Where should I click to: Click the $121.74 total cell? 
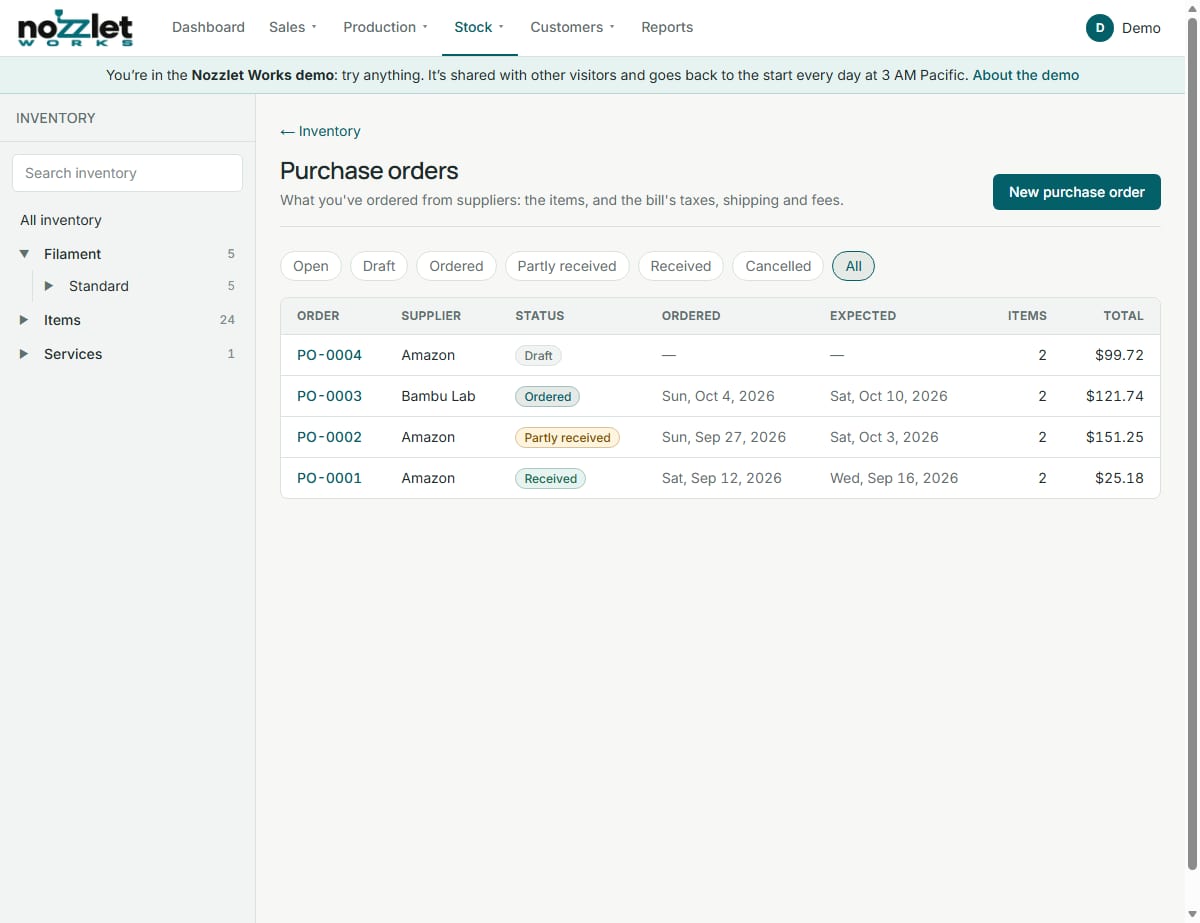coord(1115,396)
